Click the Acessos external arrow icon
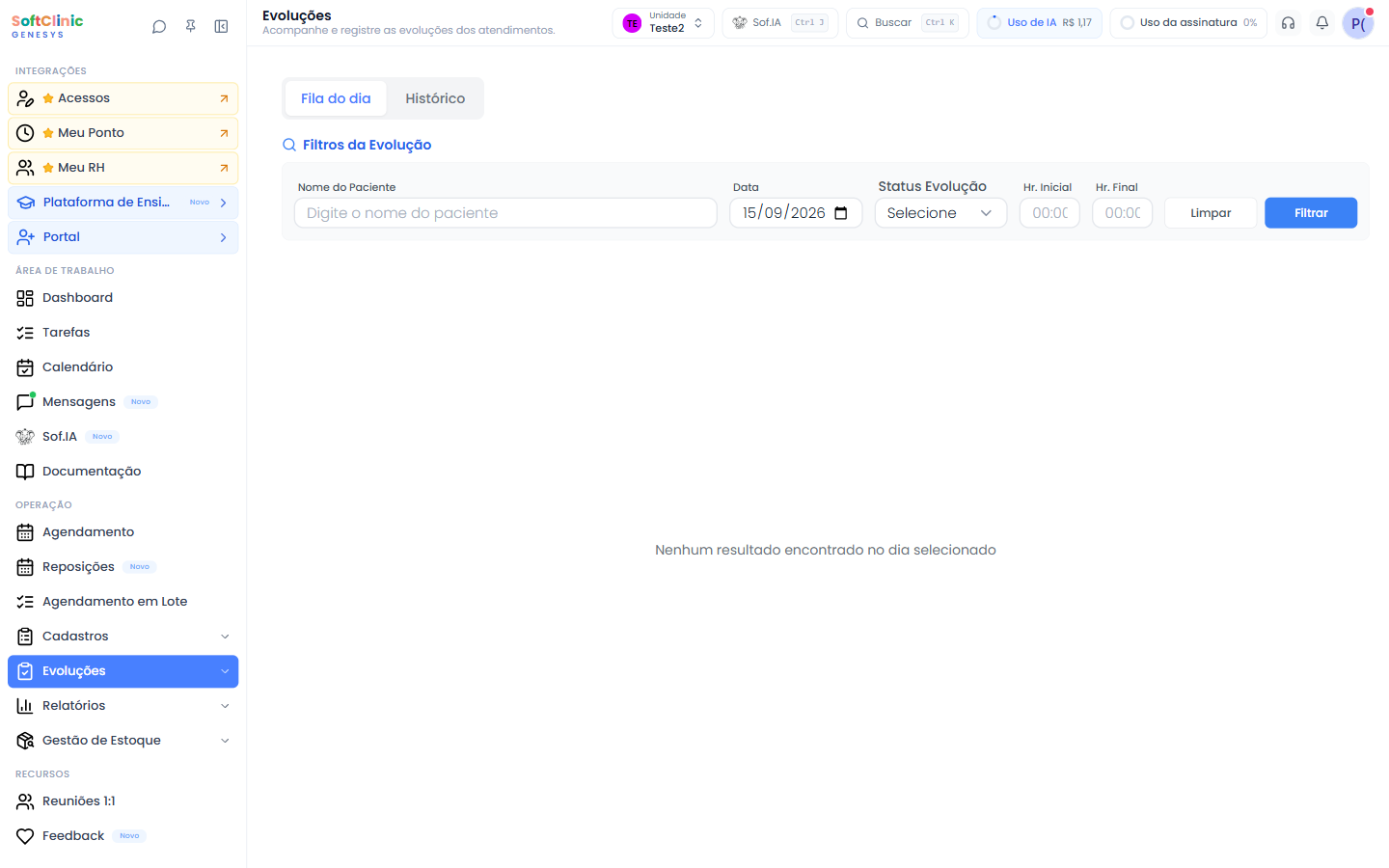Image resolution: width=1389 pixels, height=868 pixels. point(224,98)
